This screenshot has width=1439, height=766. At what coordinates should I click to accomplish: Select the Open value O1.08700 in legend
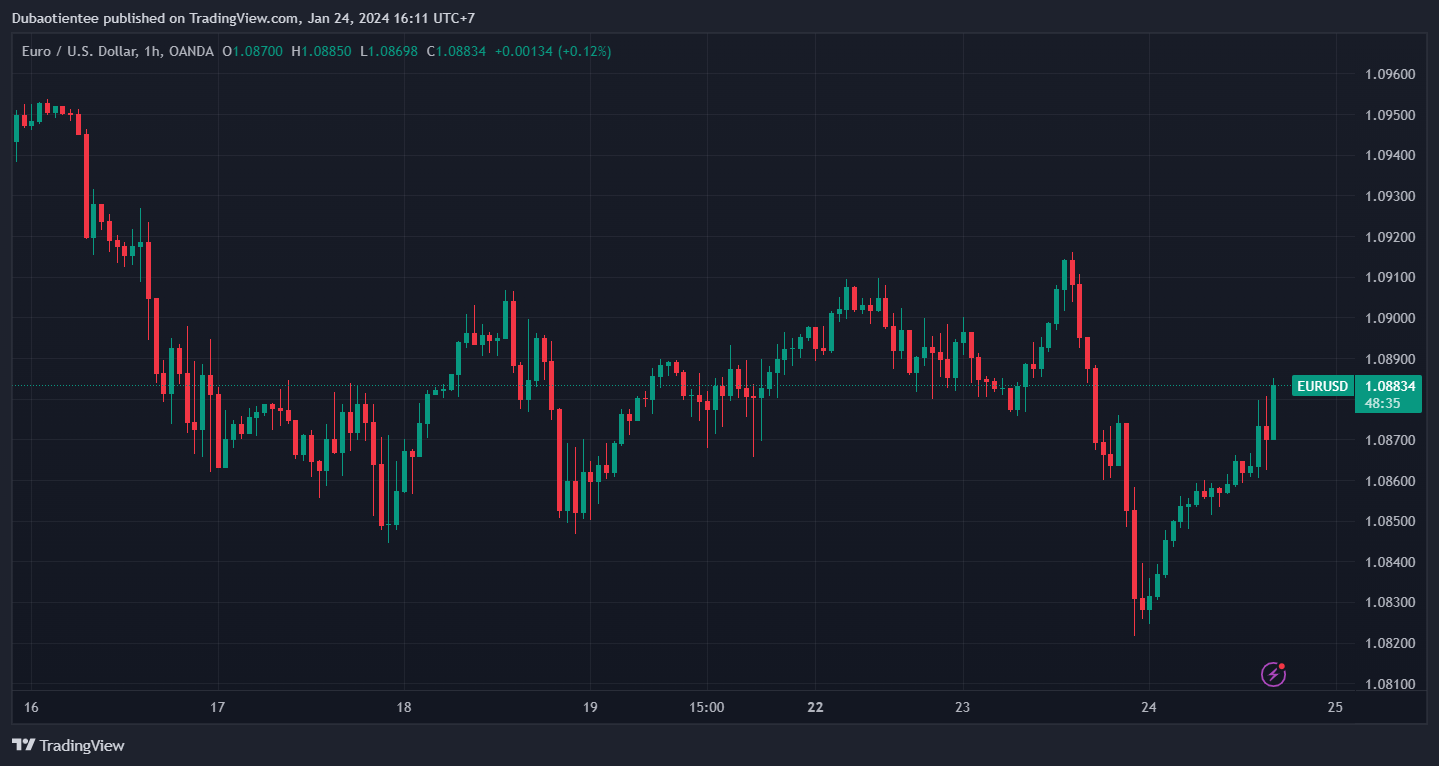[x=253, y=51]
